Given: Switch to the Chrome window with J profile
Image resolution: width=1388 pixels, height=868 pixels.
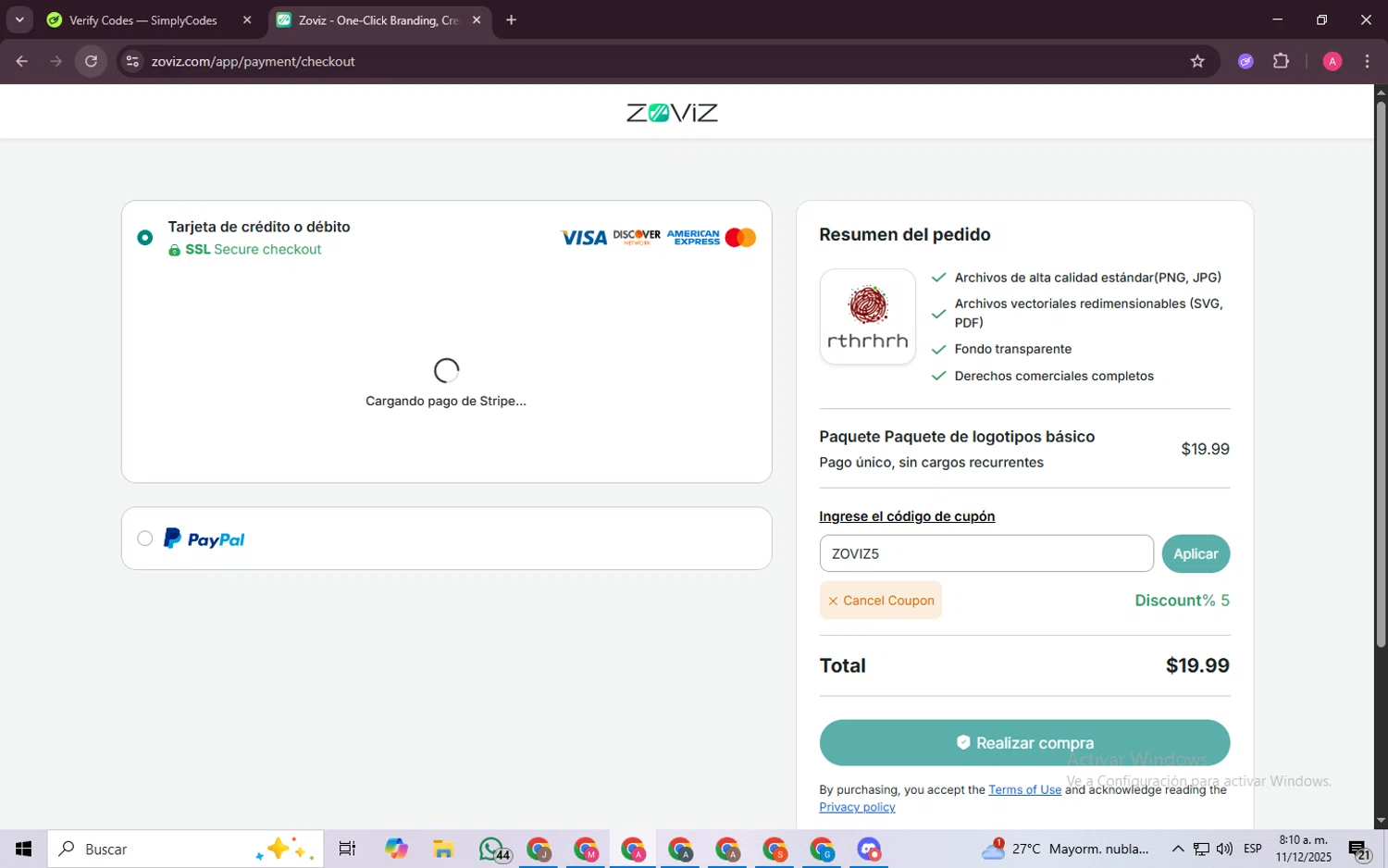Looking at the screenshot, I should 539,849.
